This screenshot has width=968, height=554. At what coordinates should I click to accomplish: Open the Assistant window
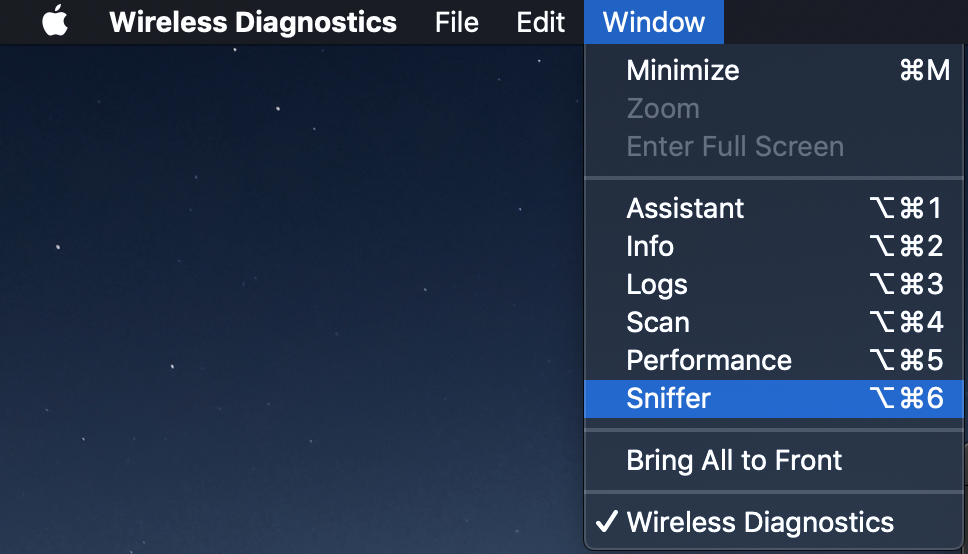(685, 209)
